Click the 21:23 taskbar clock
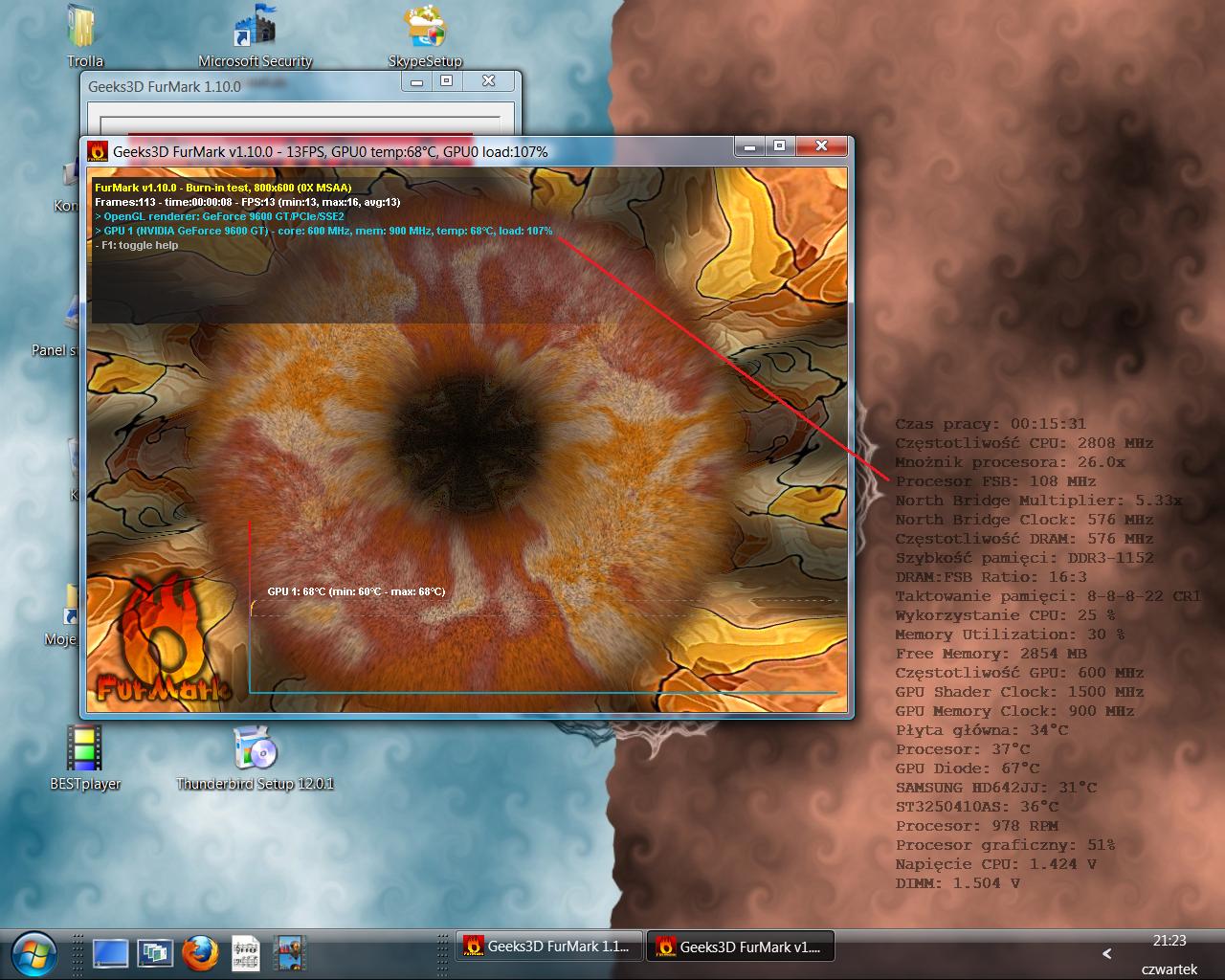This screenshot has width=1225, height=980. coord(1169,941)
